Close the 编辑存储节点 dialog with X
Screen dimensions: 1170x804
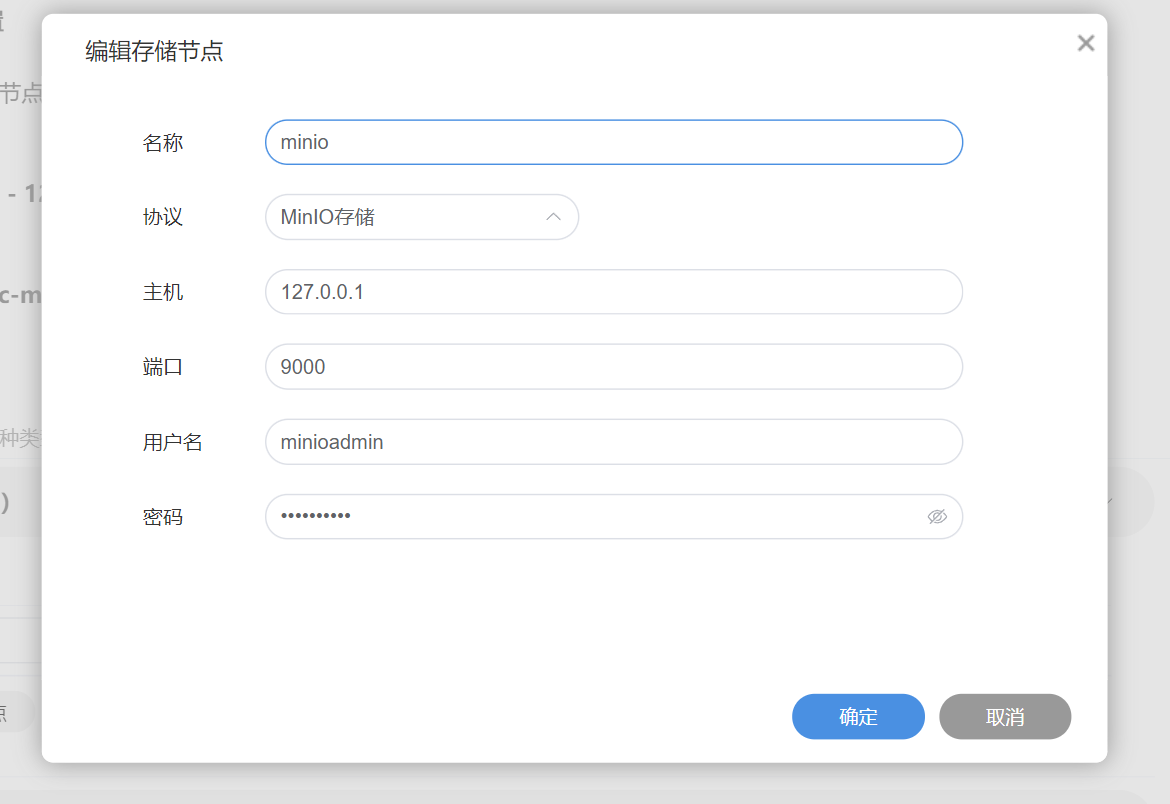1086,43
